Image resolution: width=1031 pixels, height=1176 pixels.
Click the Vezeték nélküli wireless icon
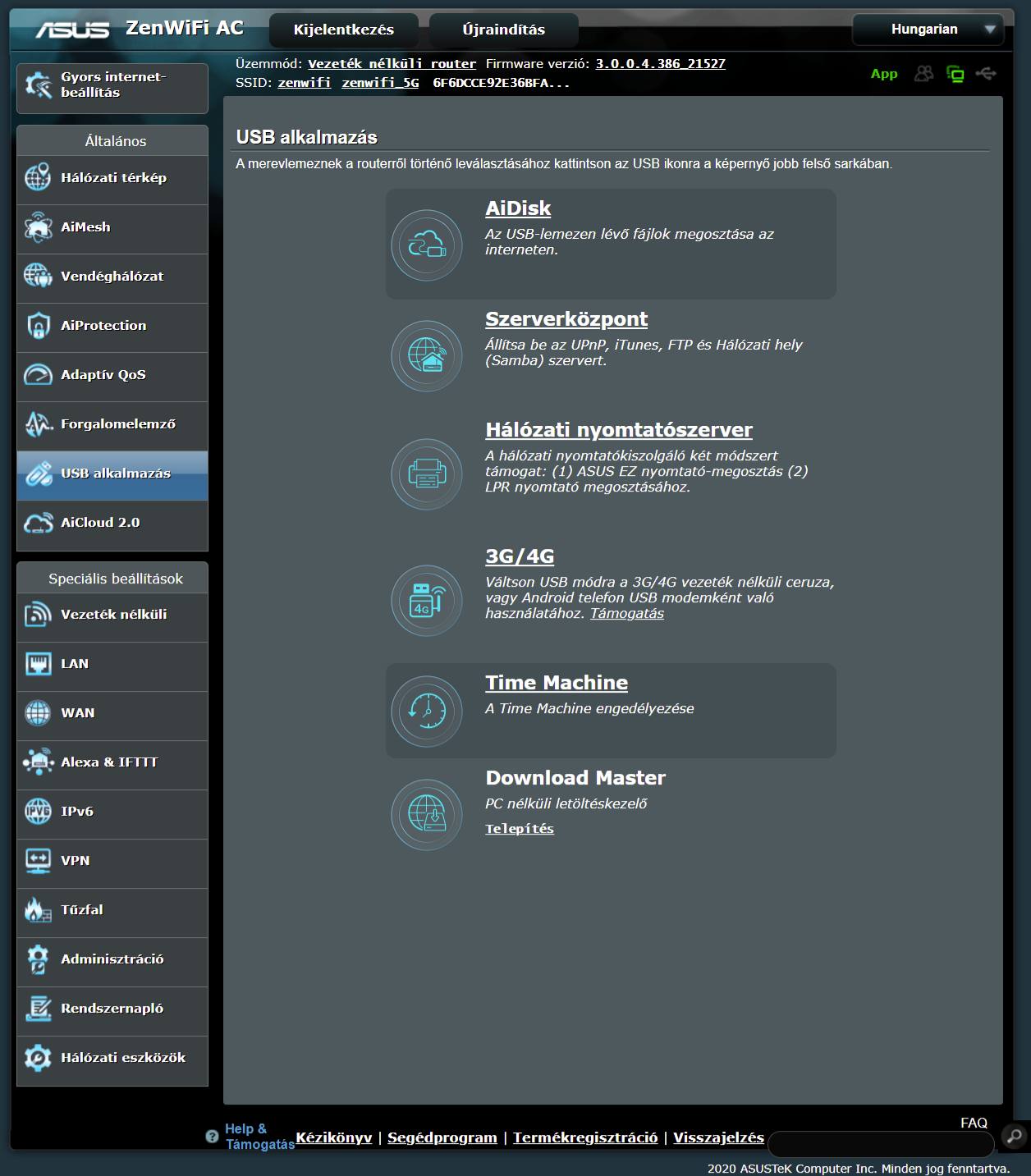tap(38, 614)
